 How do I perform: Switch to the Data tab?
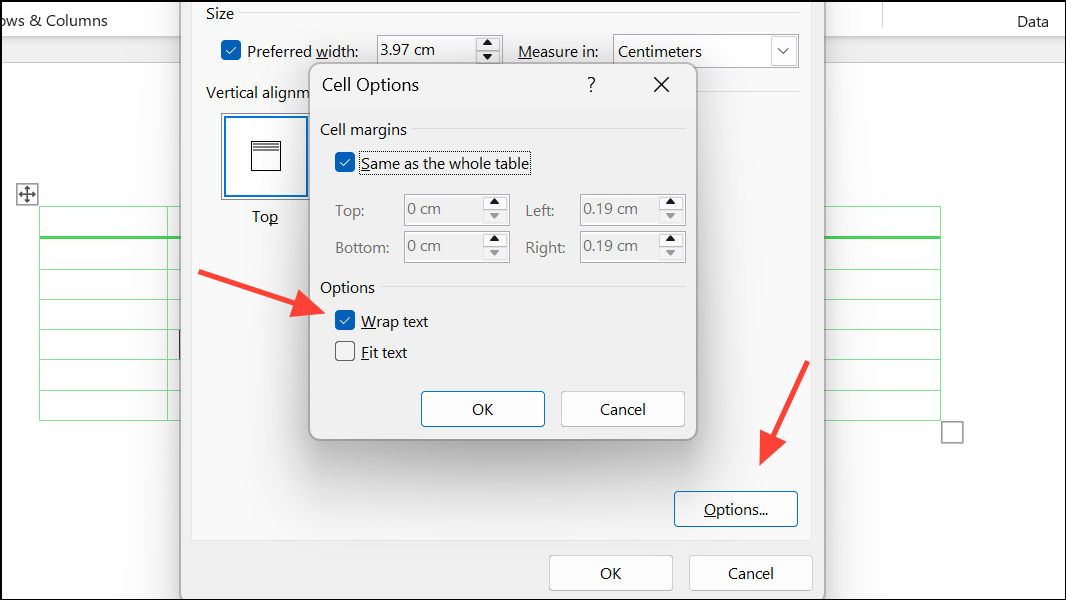click(1032, 20)
